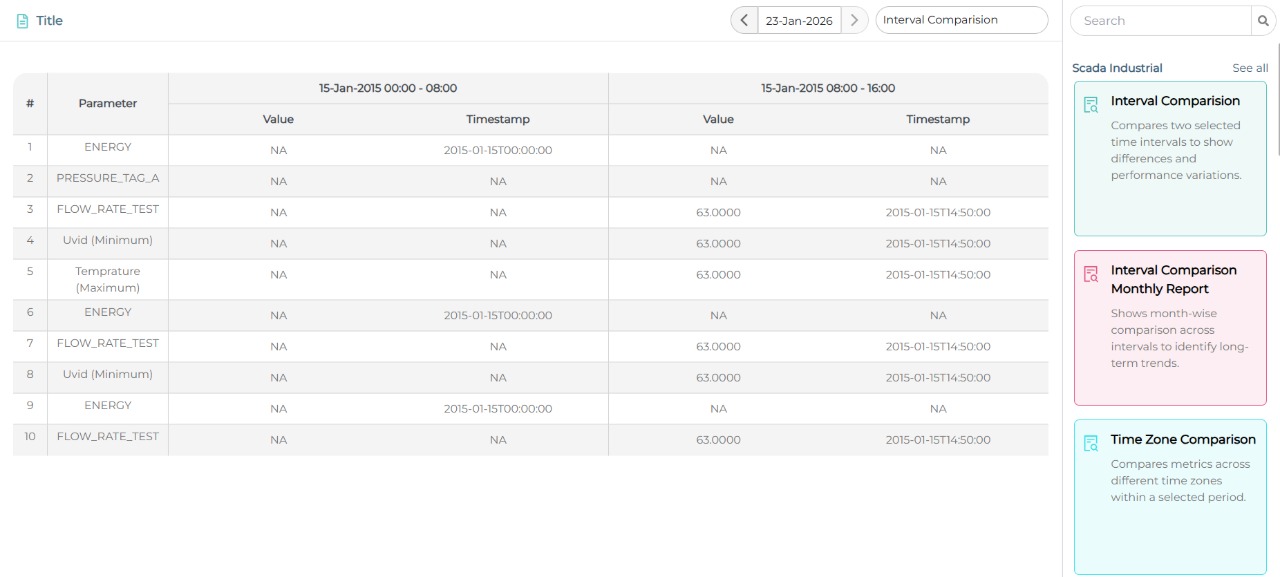The height and width of the screenshot is (577, 1280).
Task: Click the Interval Comparision report name field
Action: point(960,20)
